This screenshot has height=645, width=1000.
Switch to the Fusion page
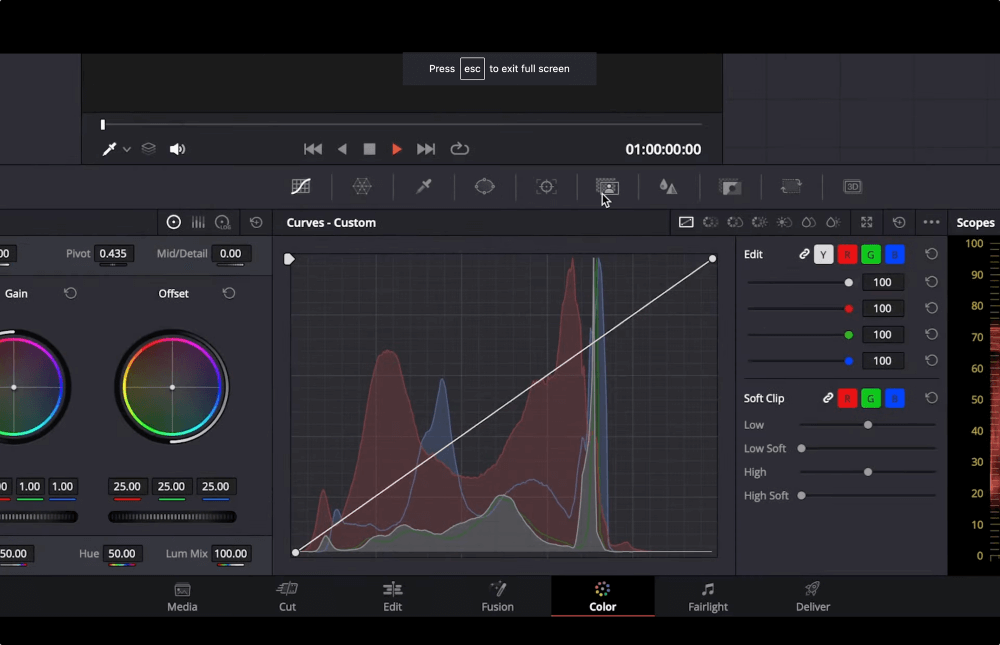point(497,597)
